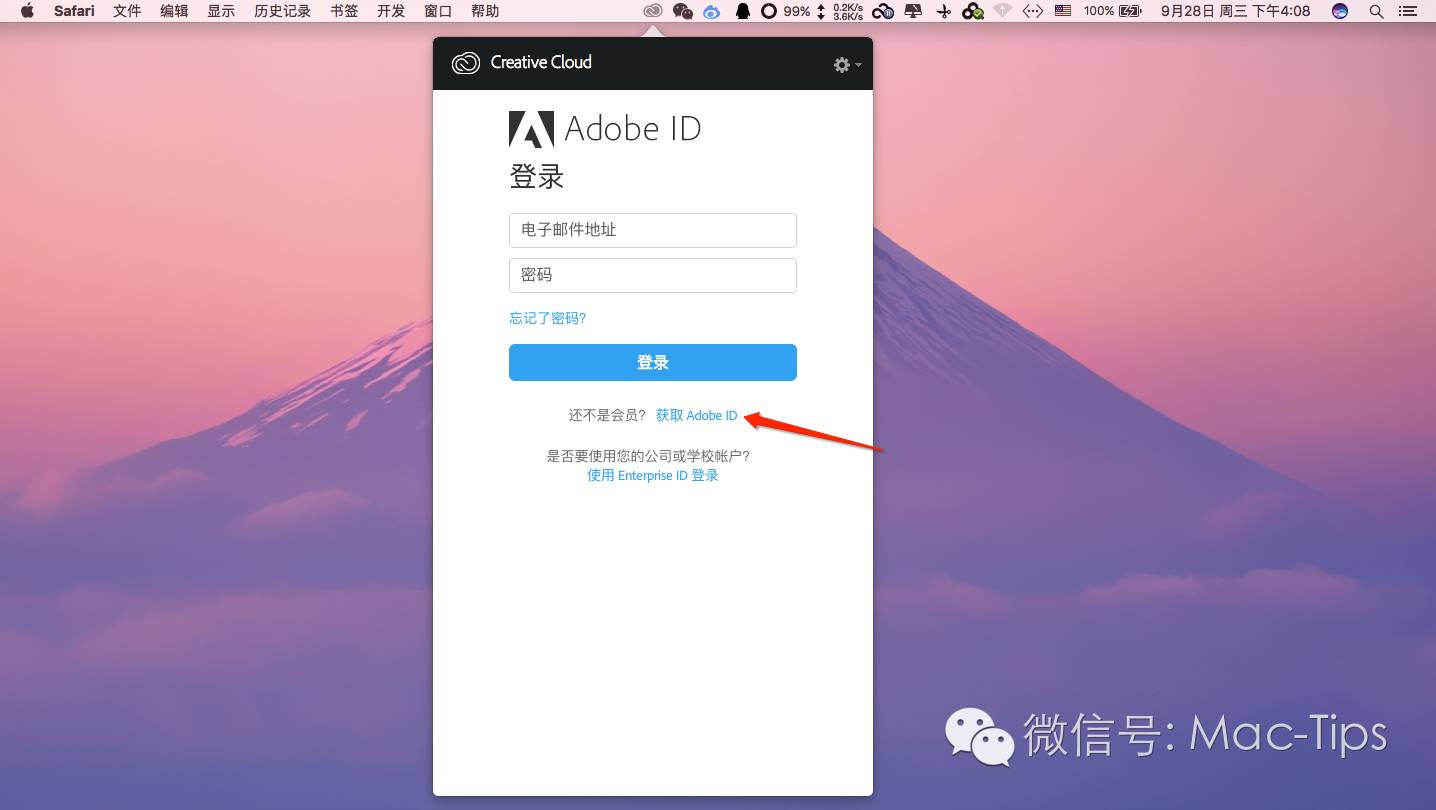Viewport: 1436px width, 810px height.
Task: Click the 登录 sign-in button
Action: 652,362
